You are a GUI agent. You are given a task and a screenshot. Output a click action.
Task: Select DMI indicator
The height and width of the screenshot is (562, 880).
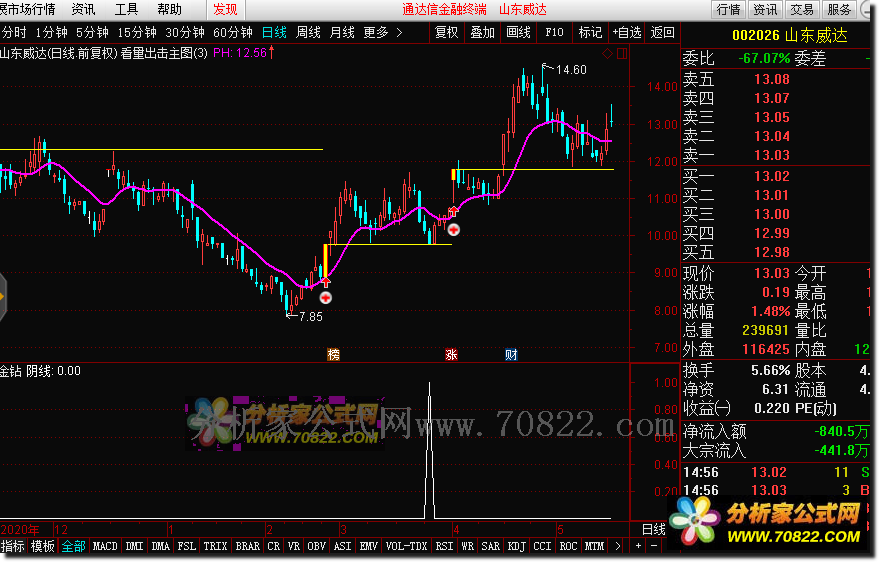pos(134,546)
